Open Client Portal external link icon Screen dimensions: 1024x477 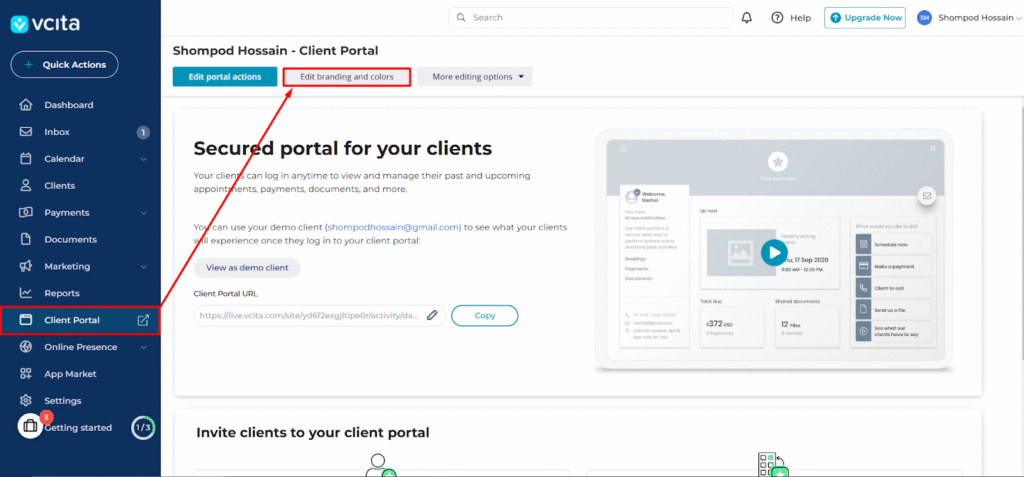(x=143, y=320)
